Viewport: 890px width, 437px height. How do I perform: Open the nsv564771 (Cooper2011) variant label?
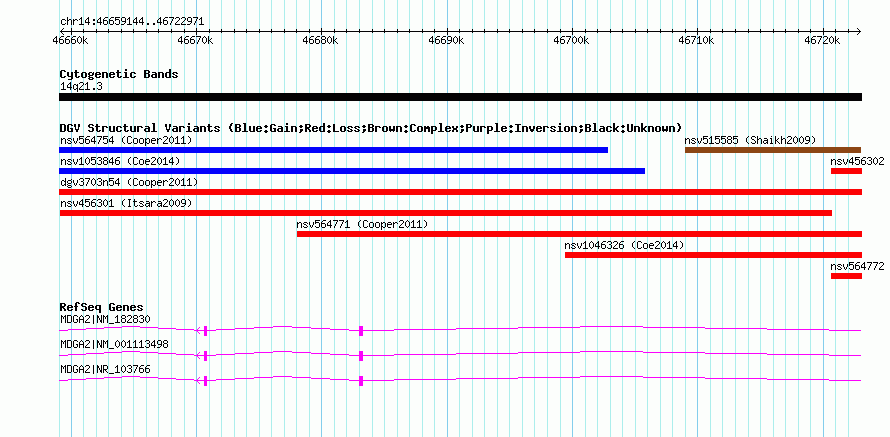(x=362, y=224)
